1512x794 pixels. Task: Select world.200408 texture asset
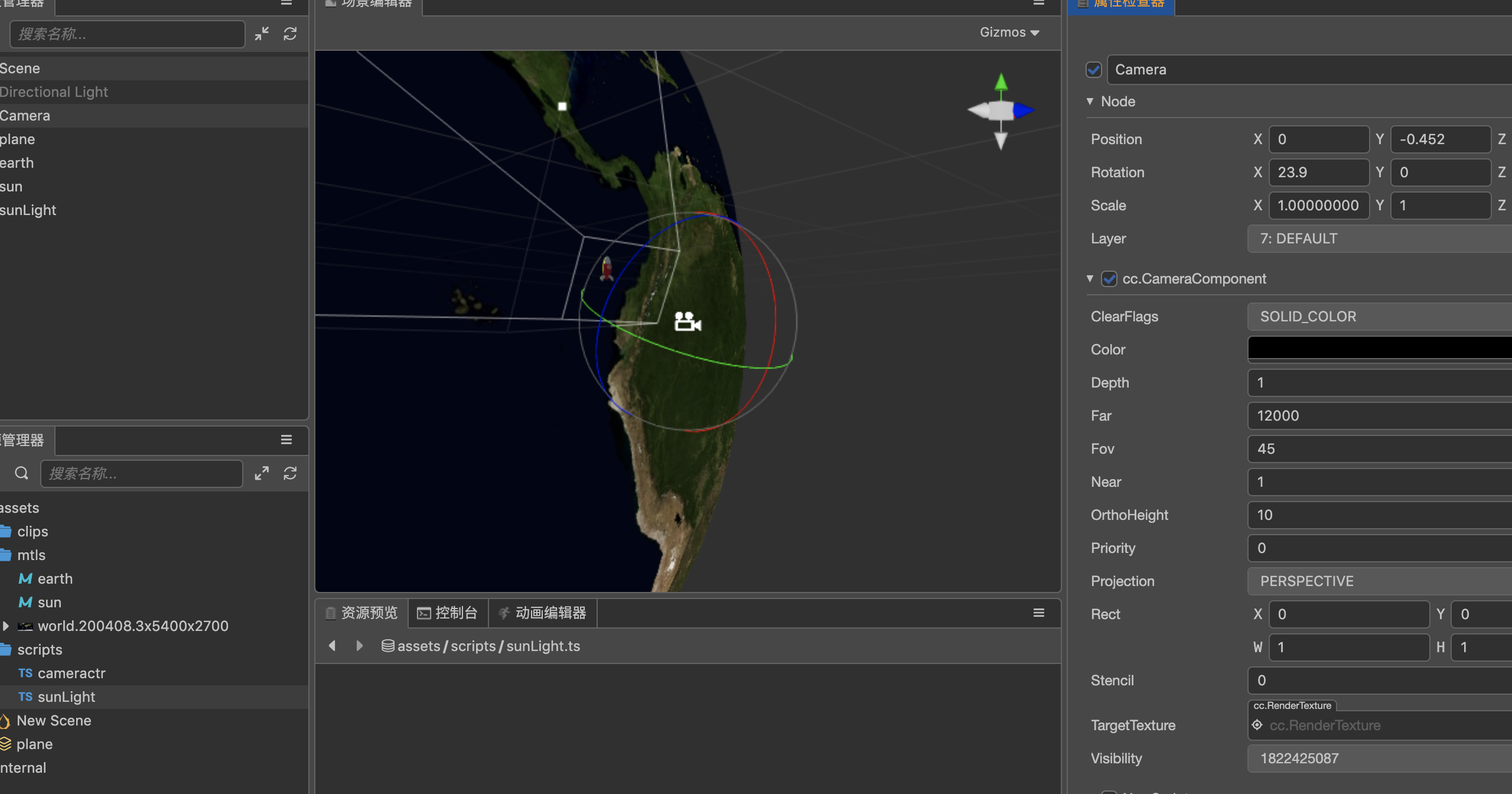[x=133, y=626]
